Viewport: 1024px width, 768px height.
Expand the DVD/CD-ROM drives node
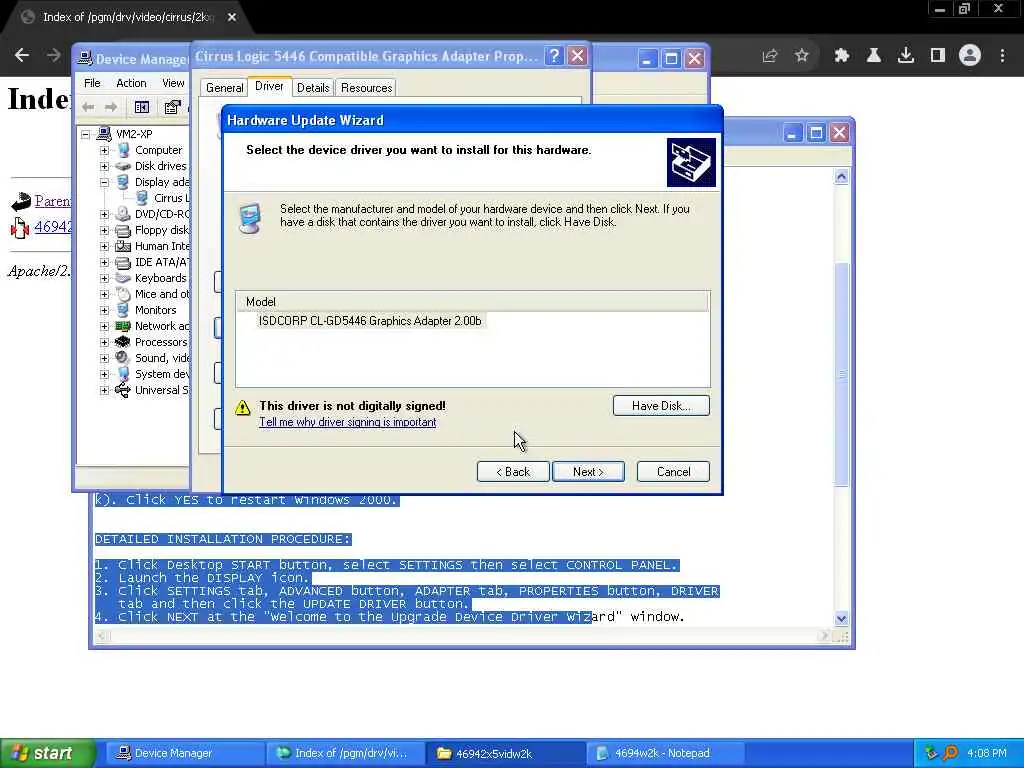pos(104,214)
